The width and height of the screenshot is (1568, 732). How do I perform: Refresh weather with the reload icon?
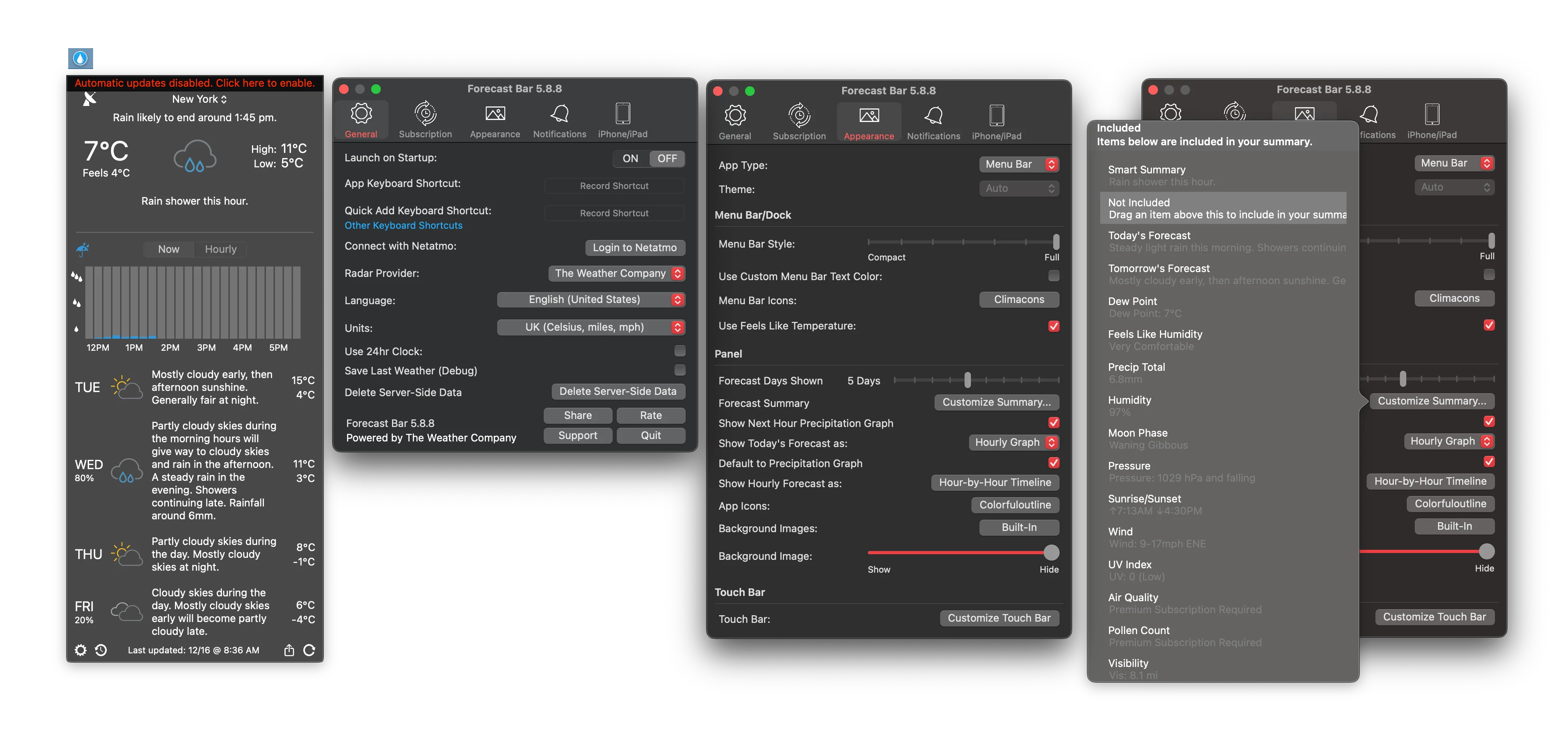click(x=310, y=650)
